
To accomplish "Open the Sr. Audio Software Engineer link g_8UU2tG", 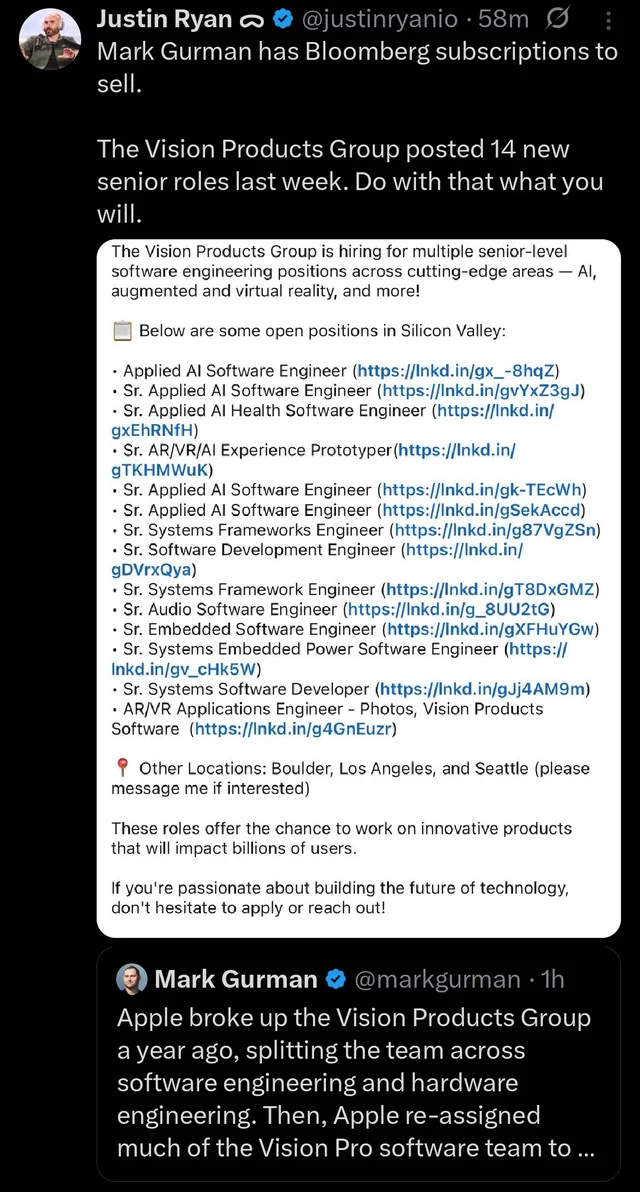I will [x=450, y=609].
